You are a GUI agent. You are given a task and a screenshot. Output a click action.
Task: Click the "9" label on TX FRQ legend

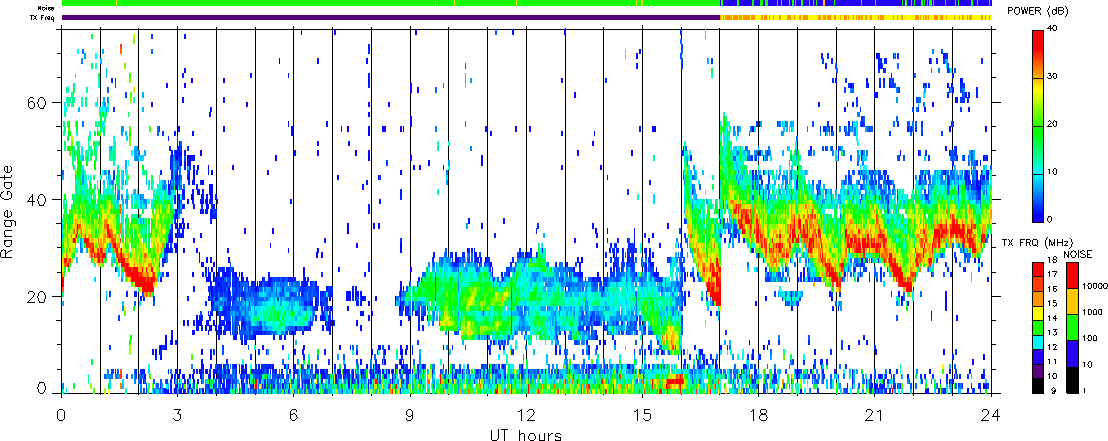1054,390
